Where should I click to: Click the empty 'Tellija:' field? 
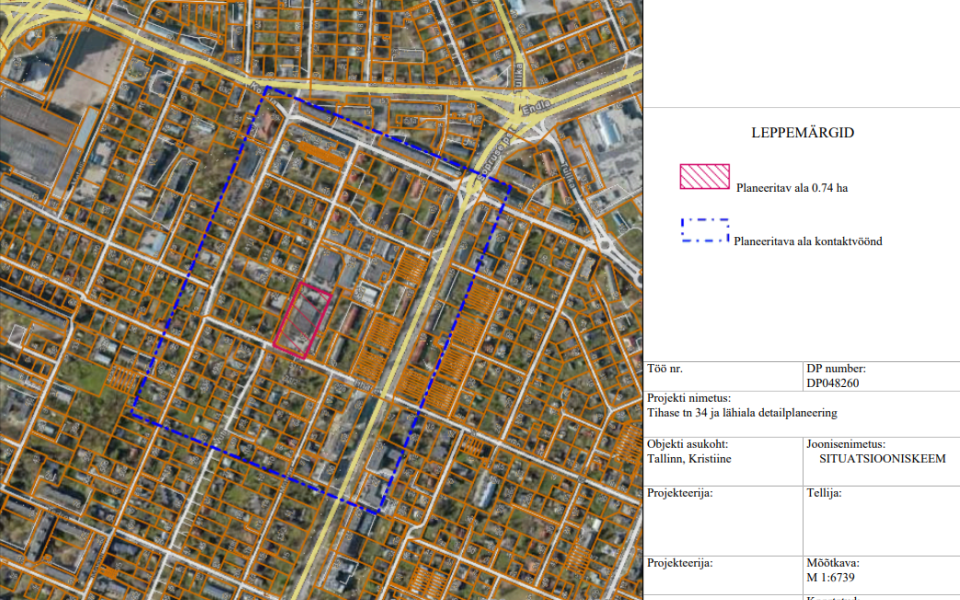pos(880,520)
